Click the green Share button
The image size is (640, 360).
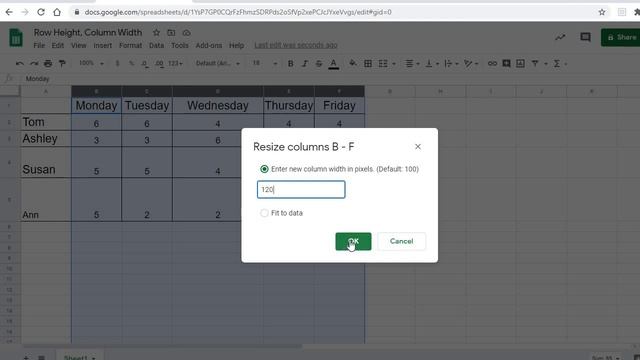tap(620, 38)
